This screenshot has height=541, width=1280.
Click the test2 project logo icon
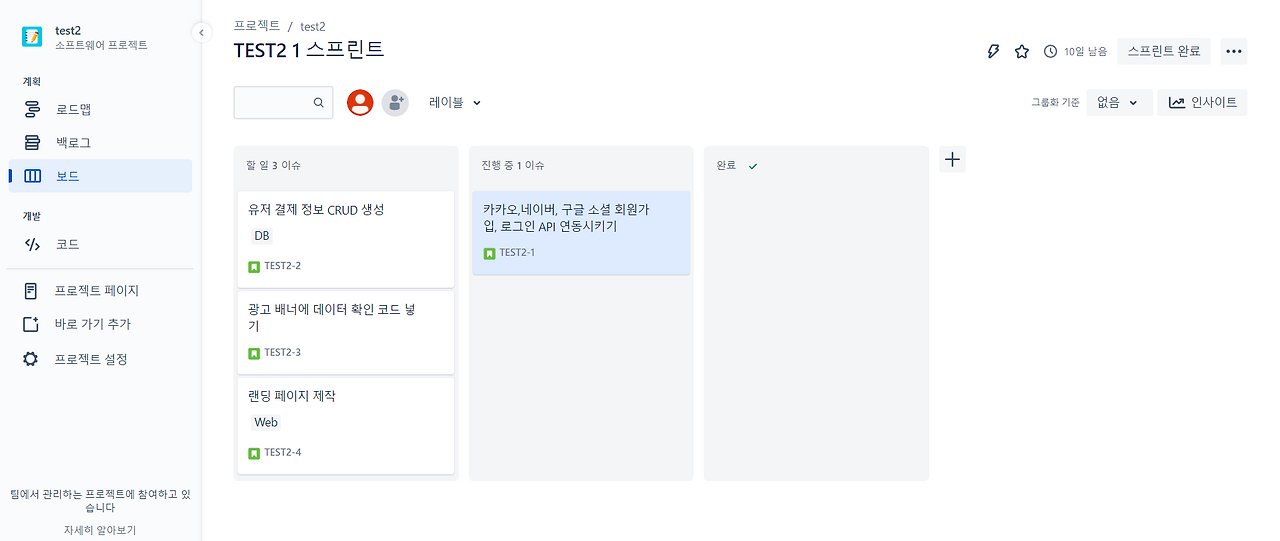[33, 37]
